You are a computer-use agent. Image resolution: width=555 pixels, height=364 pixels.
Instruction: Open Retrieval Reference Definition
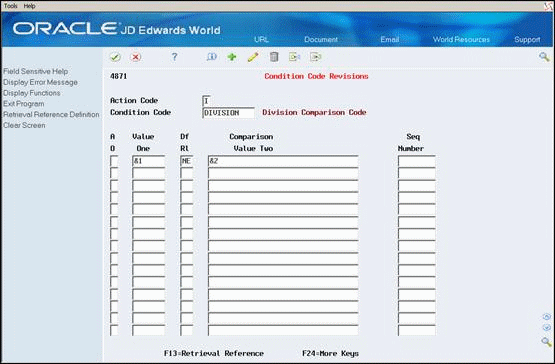(51, 114)
